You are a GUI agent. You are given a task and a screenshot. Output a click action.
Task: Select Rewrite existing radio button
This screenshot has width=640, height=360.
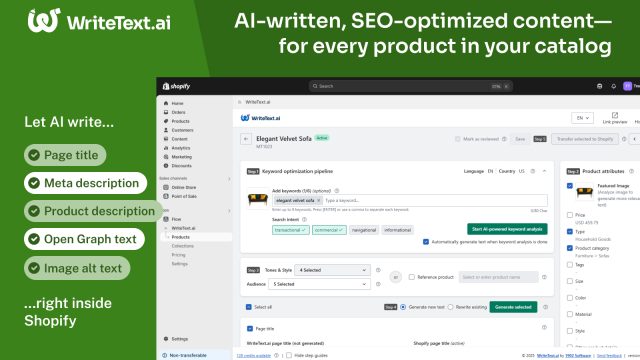click(x=451, y=307)
